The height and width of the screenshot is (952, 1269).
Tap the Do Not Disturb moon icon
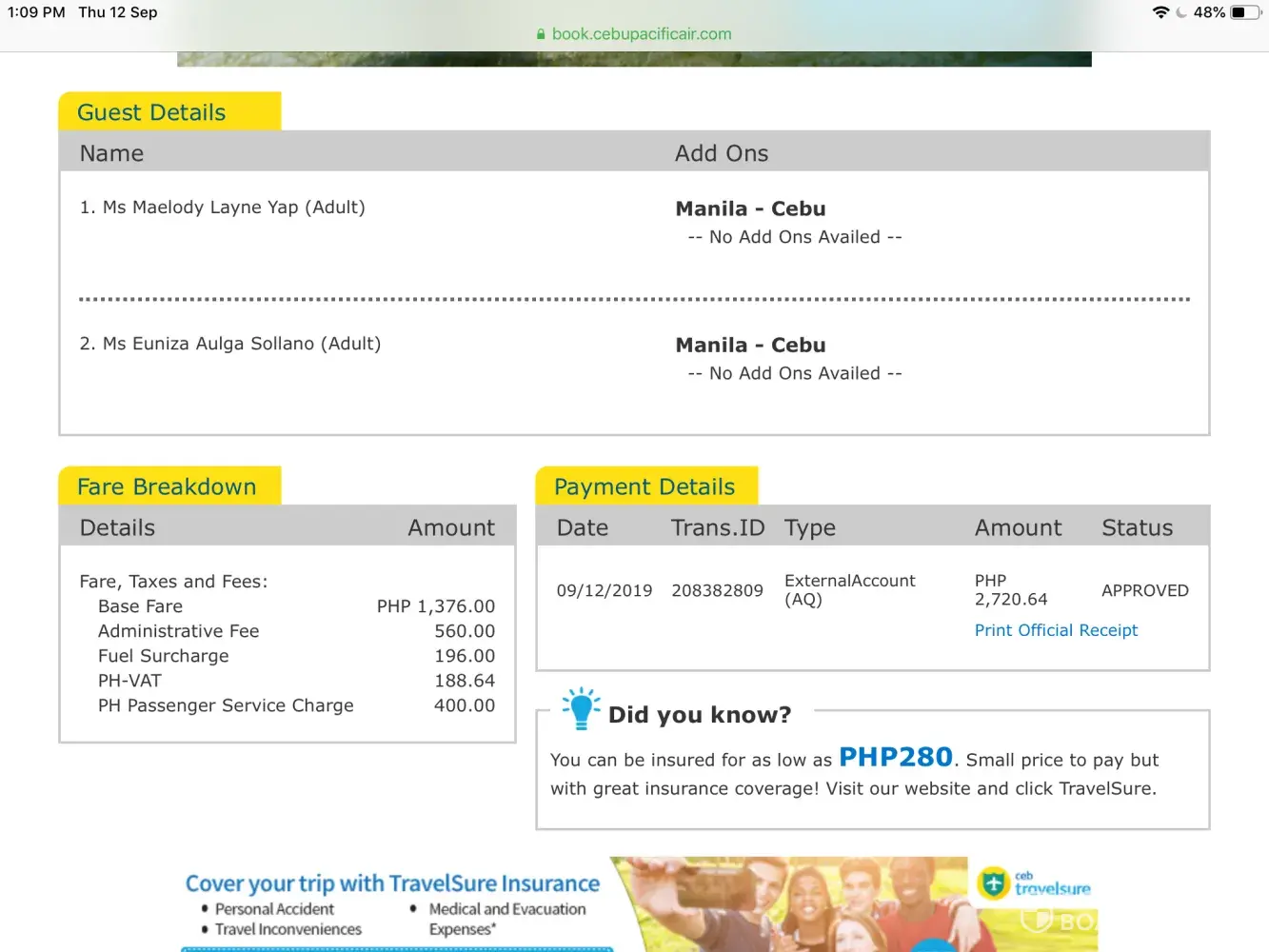point(1181,12)
